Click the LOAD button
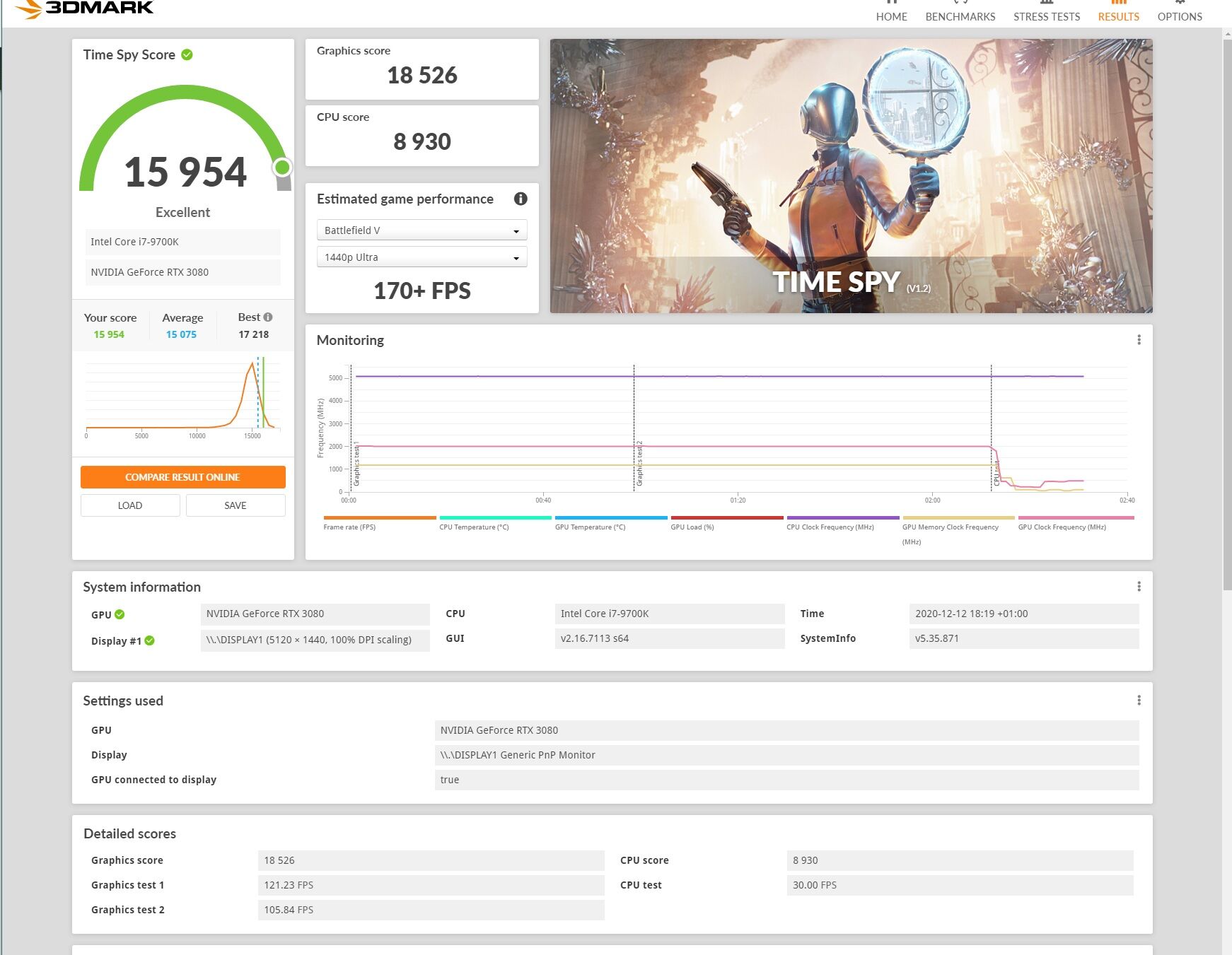 [130, 505]
